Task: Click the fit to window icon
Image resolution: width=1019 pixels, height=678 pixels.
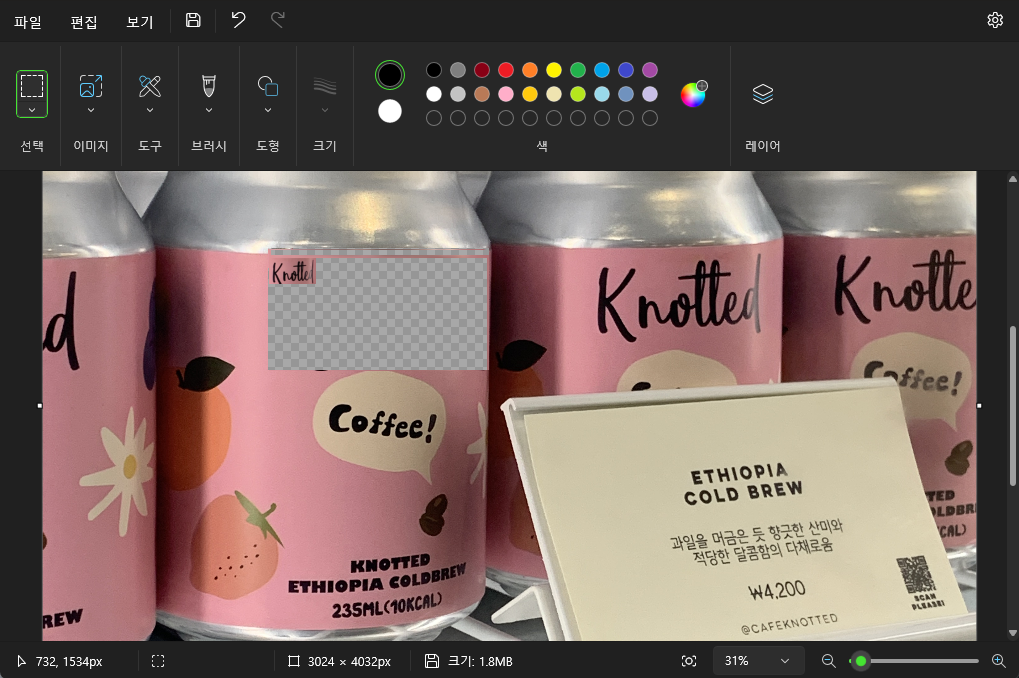Action: point(689,661)
